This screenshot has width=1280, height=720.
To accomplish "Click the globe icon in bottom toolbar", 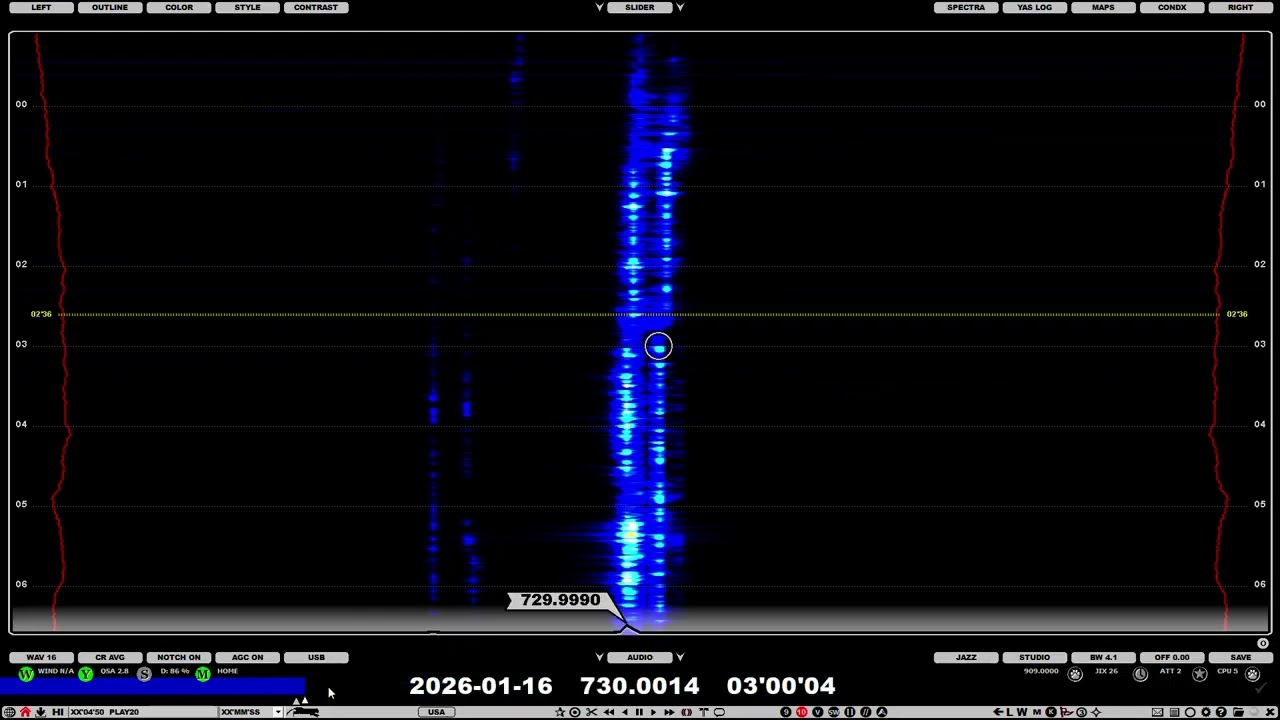I will click(x=9, y=712).
